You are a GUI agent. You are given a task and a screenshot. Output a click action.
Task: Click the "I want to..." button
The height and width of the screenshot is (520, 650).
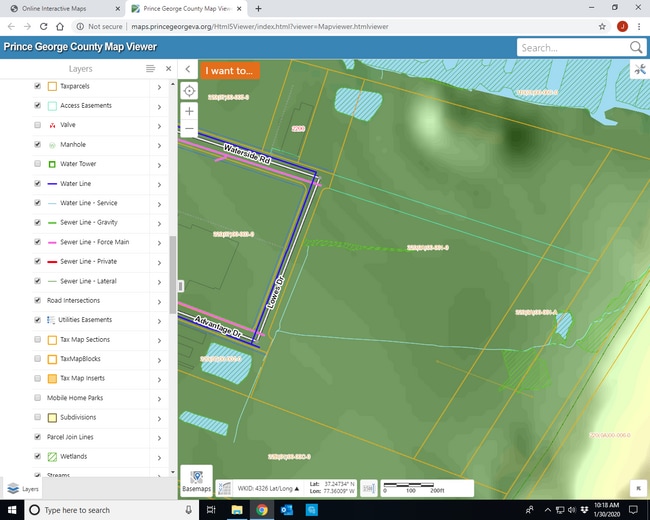[x=231, y=71]
